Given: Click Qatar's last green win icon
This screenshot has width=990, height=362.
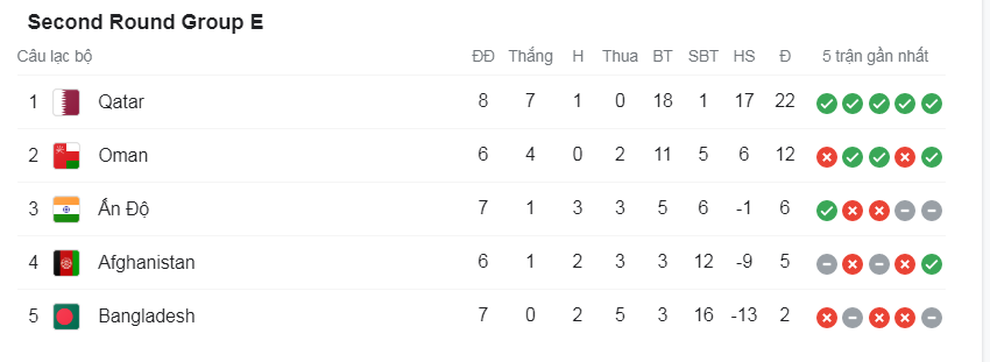Looking at the screenshot, I should (931, 104).
